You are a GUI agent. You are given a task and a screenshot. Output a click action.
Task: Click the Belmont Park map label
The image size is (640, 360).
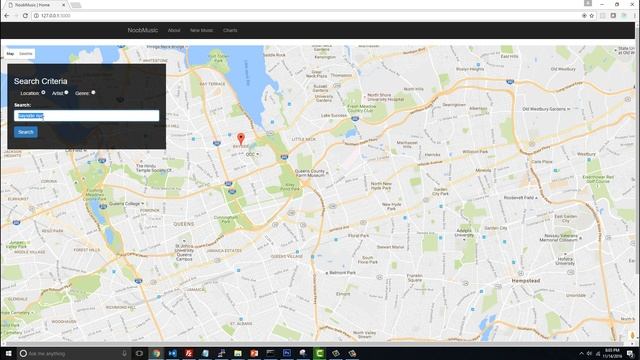[x=342, y=272]
